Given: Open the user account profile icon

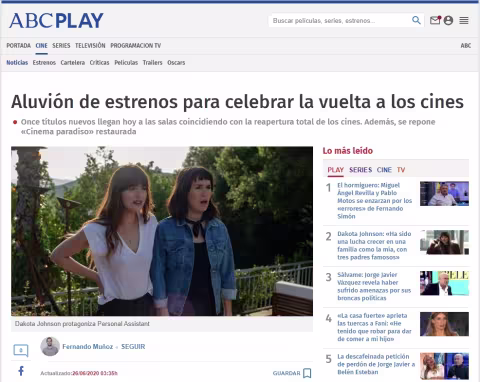Looking at the screenshot, I should click(x=448, y=20).
